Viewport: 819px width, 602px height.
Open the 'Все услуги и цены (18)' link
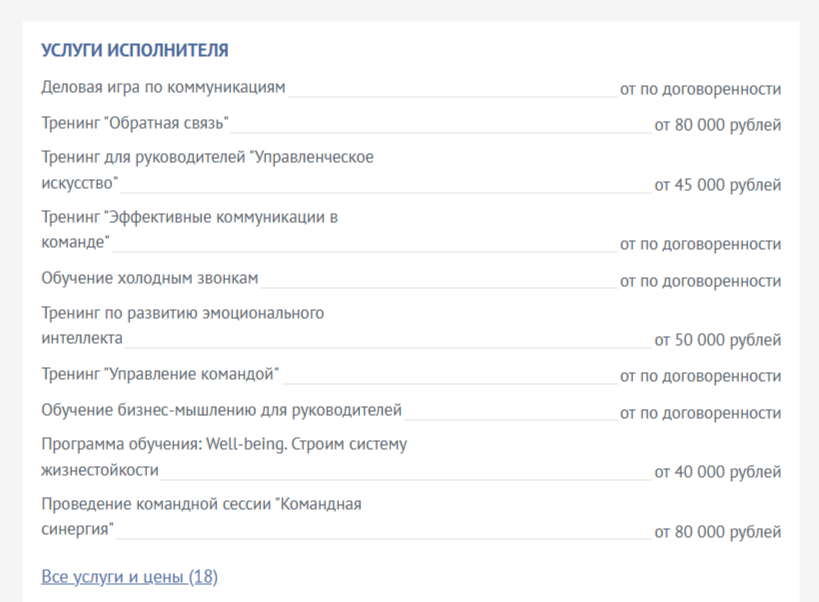(x=129, y=577)
